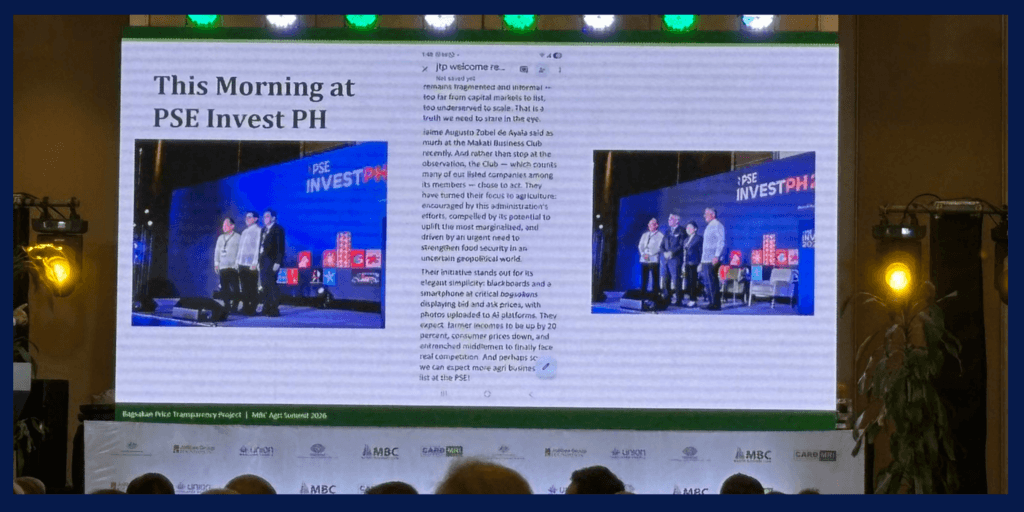
Task: Tap the document title 'jtp welcome re...'
Action: point(470,69)
